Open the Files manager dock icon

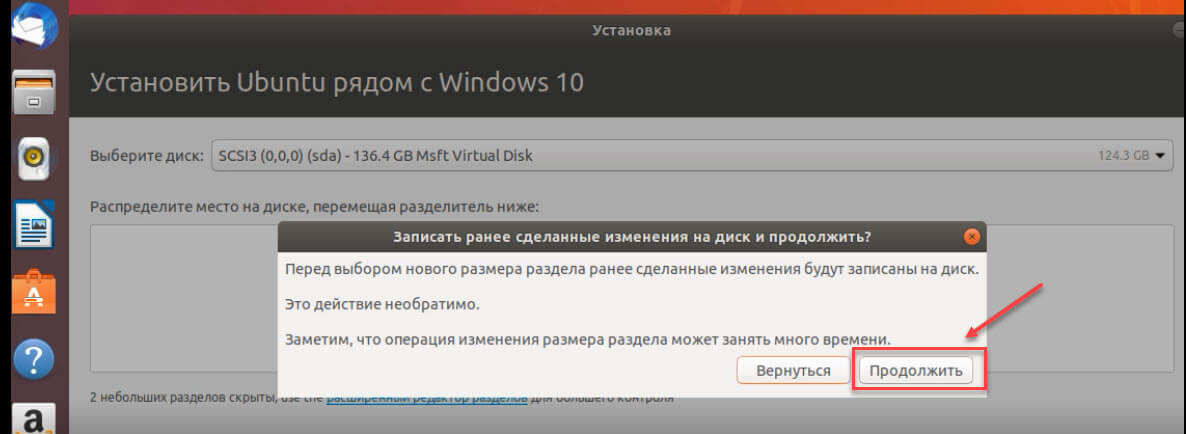pyautogui.click(x=33, y=90)
